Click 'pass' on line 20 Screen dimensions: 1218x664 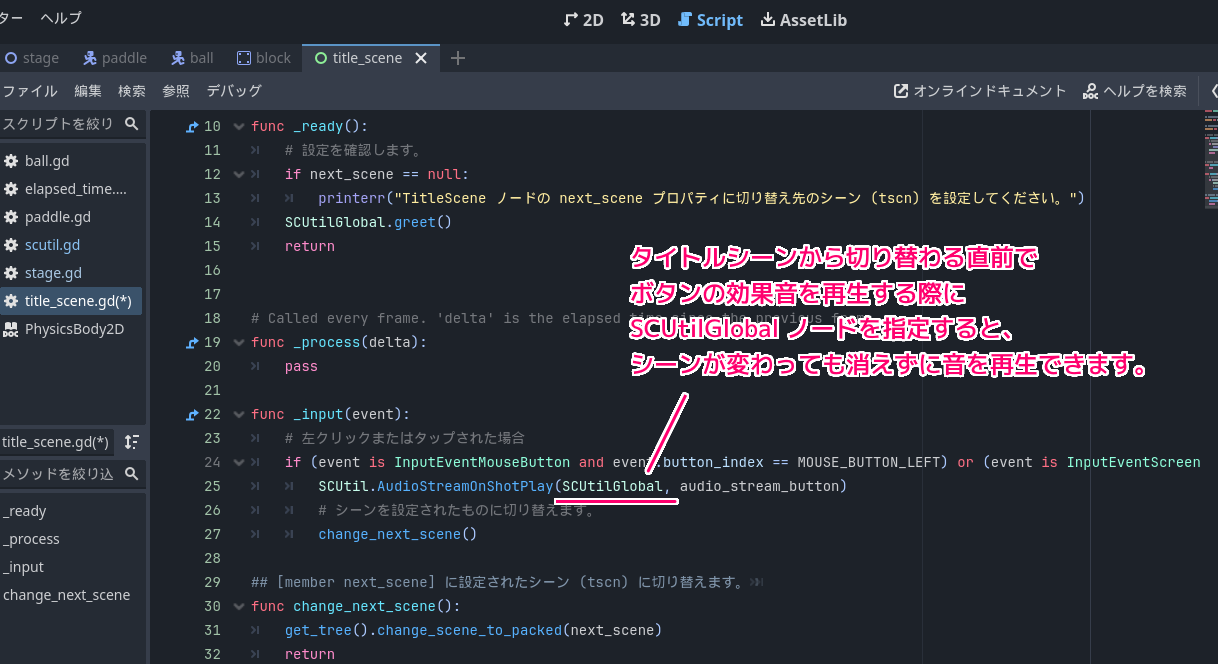point(301,367)
